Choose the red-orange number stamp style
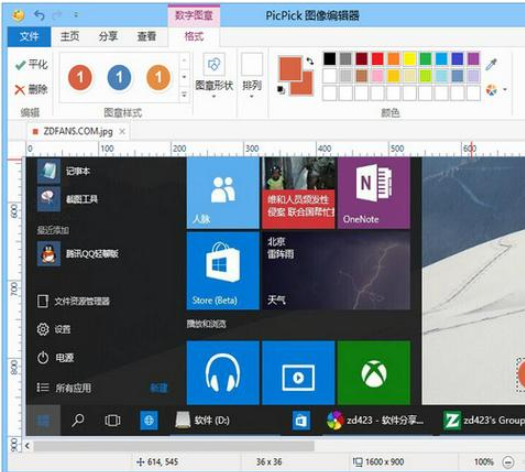This screenshot has height=472, width=525. 80,78
